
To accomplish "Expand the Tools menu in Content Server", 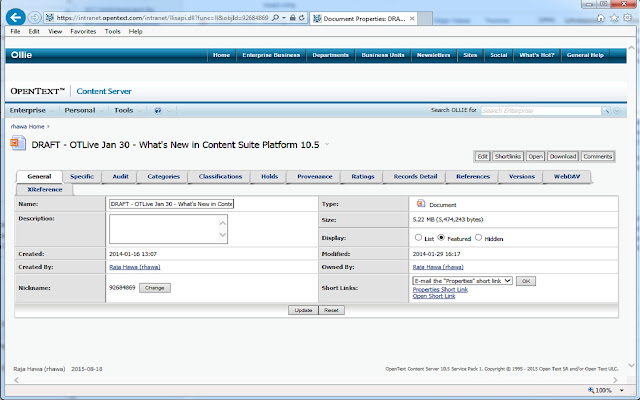I will 139,111.
